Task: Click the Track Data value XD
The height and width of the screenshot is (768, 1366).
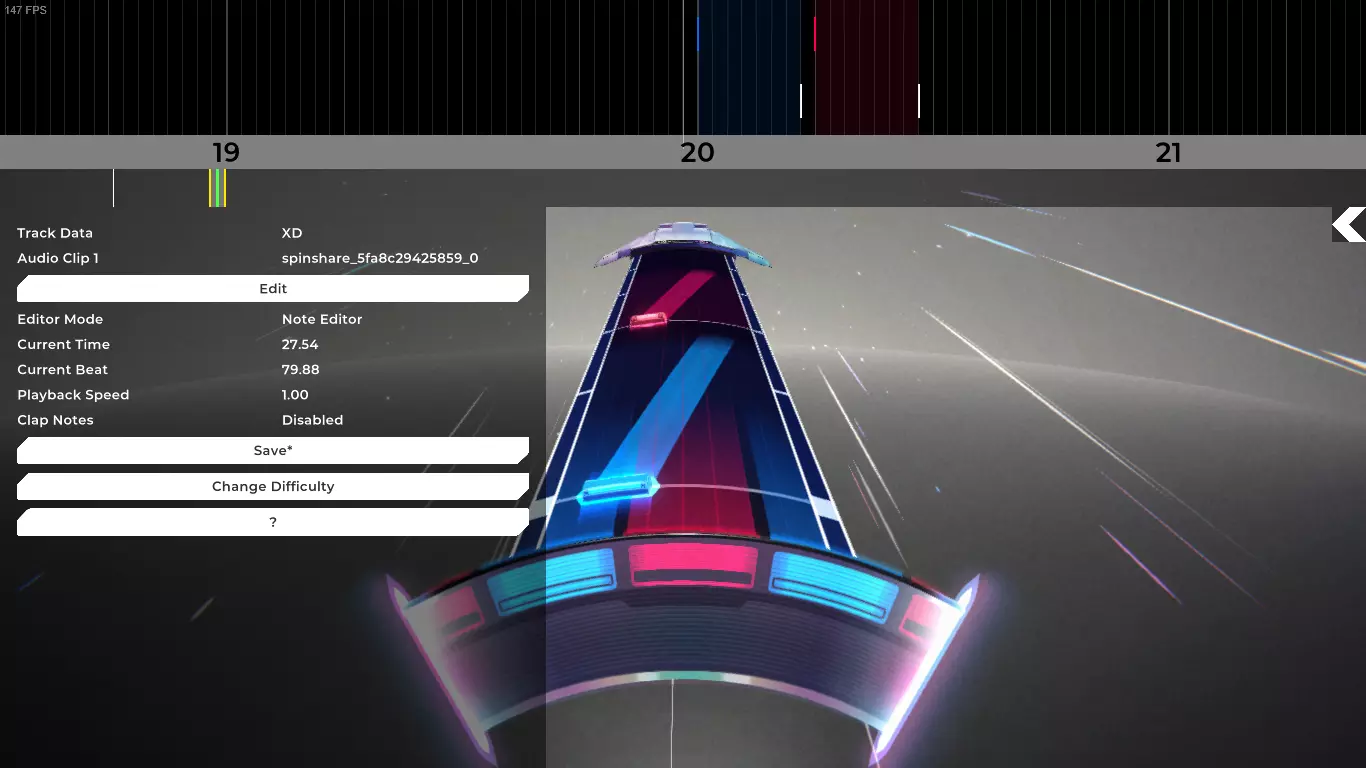Action: (292, 233)
